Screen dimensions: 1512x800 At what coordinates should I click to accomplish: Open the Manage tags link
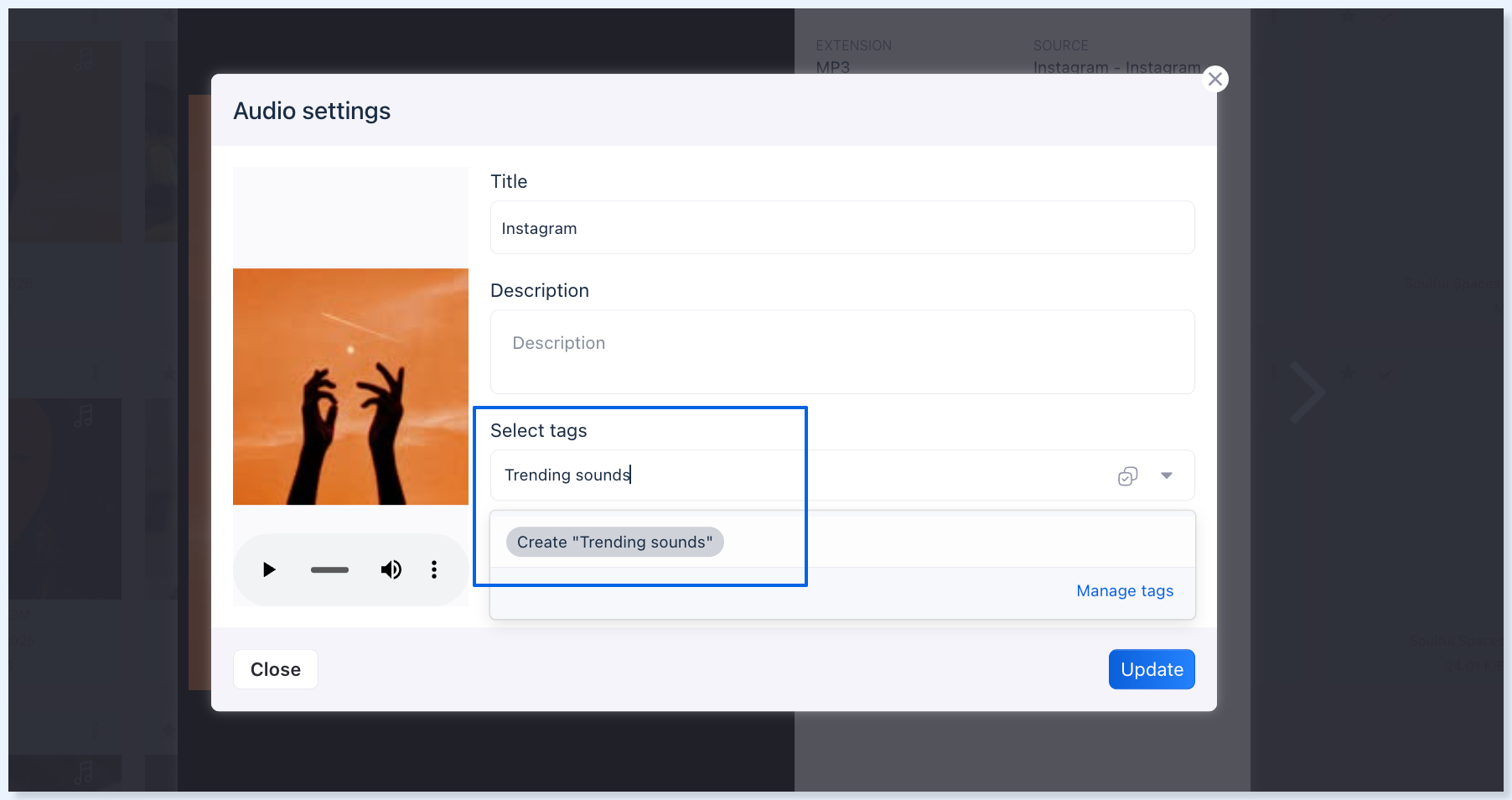[1125, 591]
